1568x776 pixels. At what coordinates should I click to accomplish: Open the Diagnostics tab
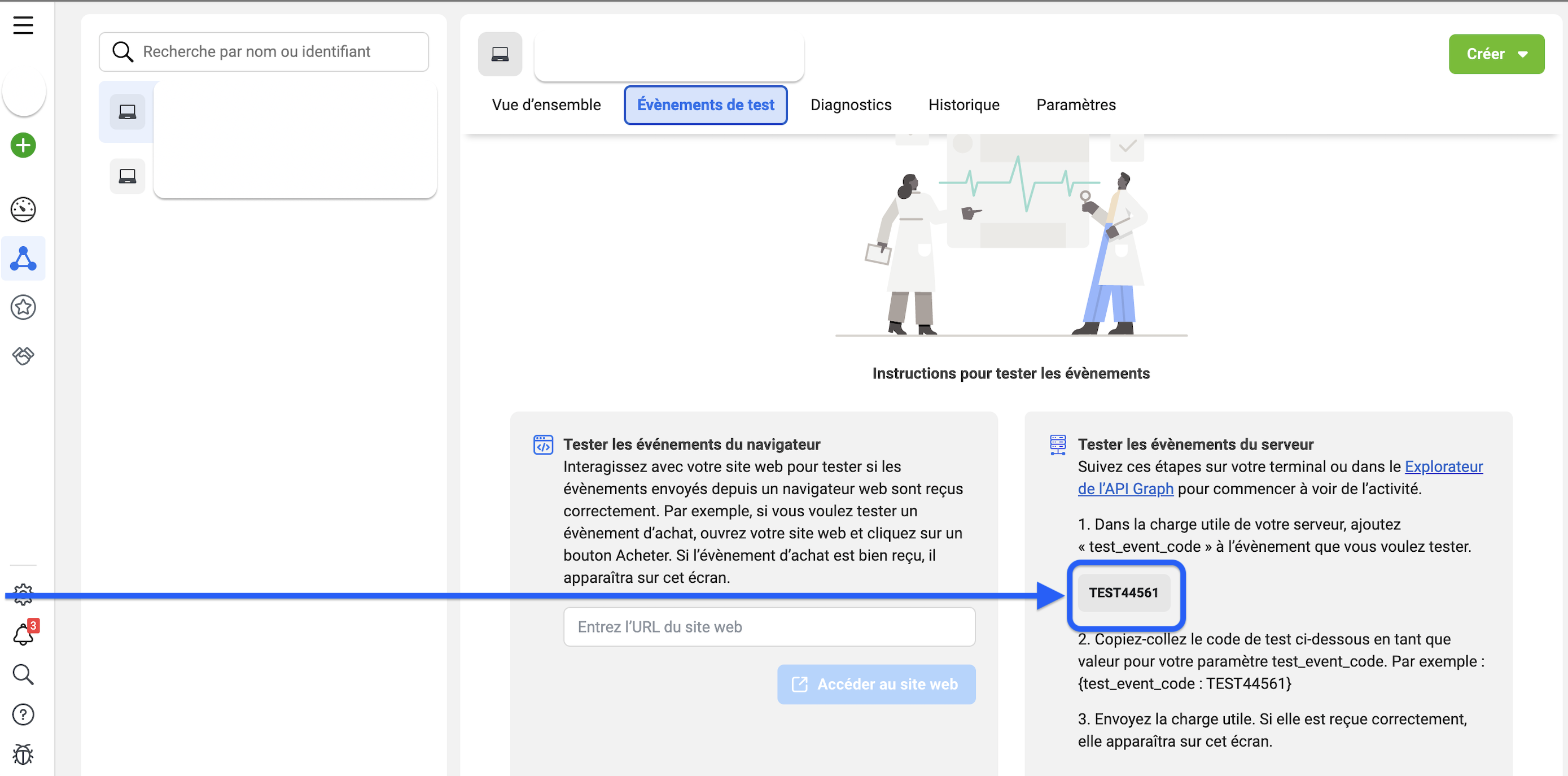[x=851, y=105]
